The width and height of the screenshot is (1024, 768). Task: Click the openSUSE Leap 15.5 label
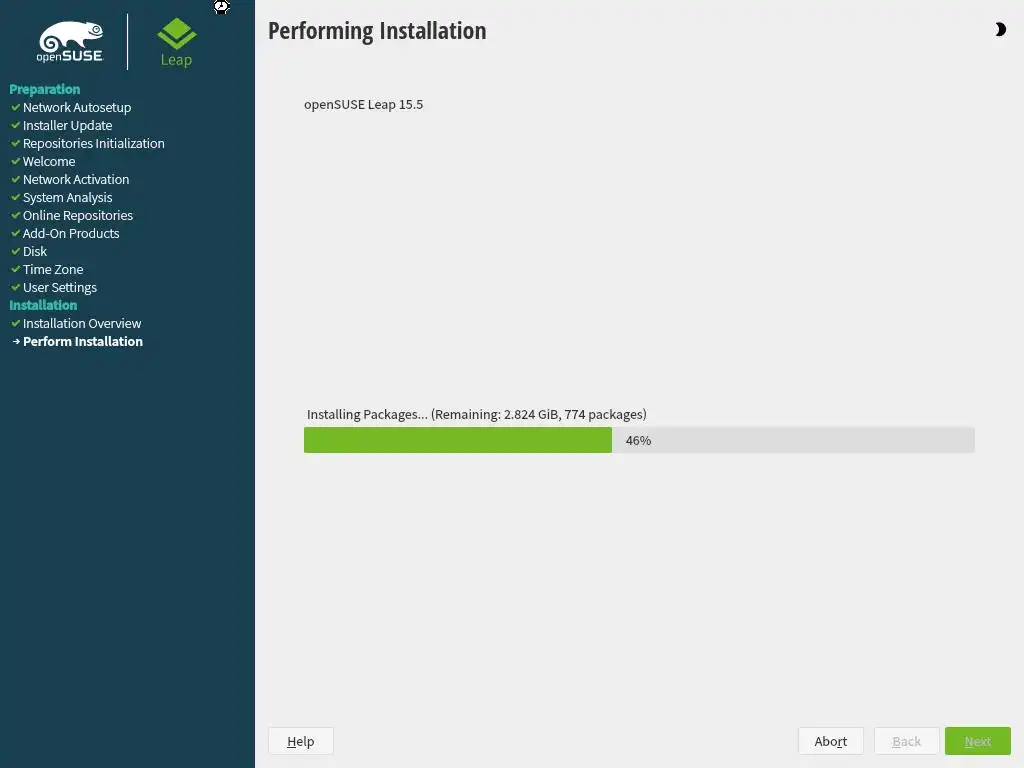coord(363,104)
